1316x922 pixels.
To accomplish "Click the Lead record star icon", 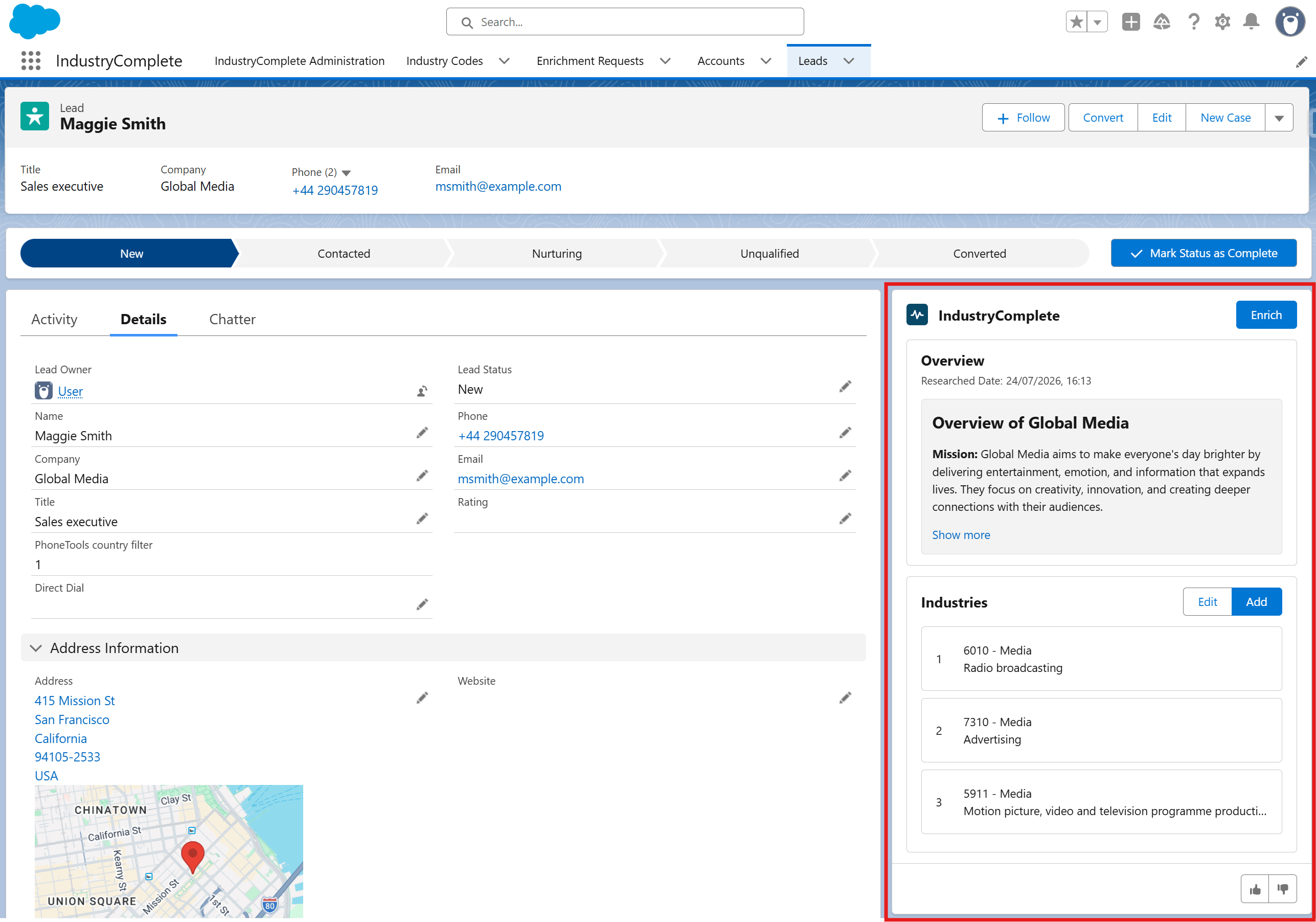I will 35,117.
